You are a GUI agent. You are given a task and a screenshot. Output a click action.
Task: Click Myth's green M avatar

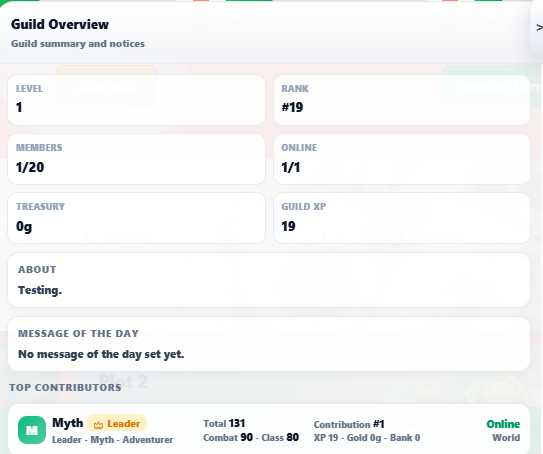pos(32,430)
